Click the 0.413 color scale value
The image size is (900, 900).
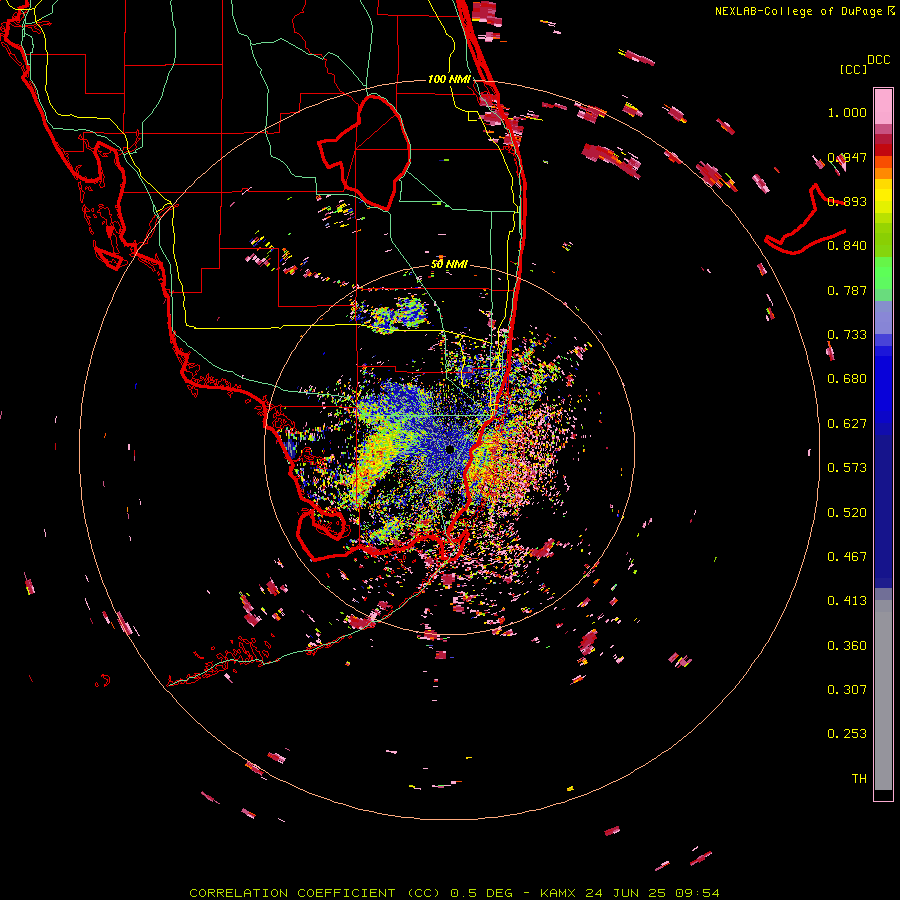847,601
